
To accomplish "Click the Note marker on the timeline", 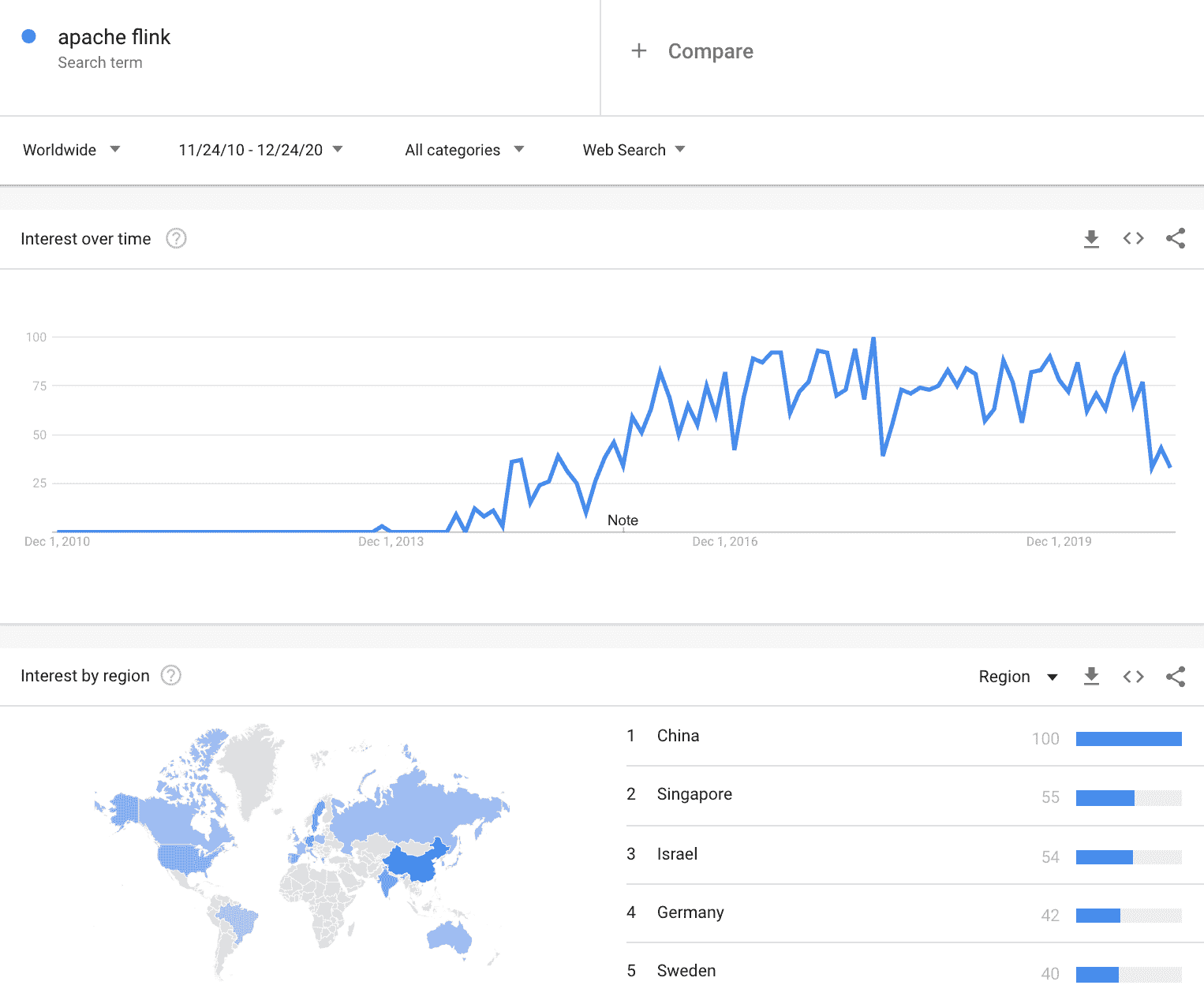I will tap(623, 521).
